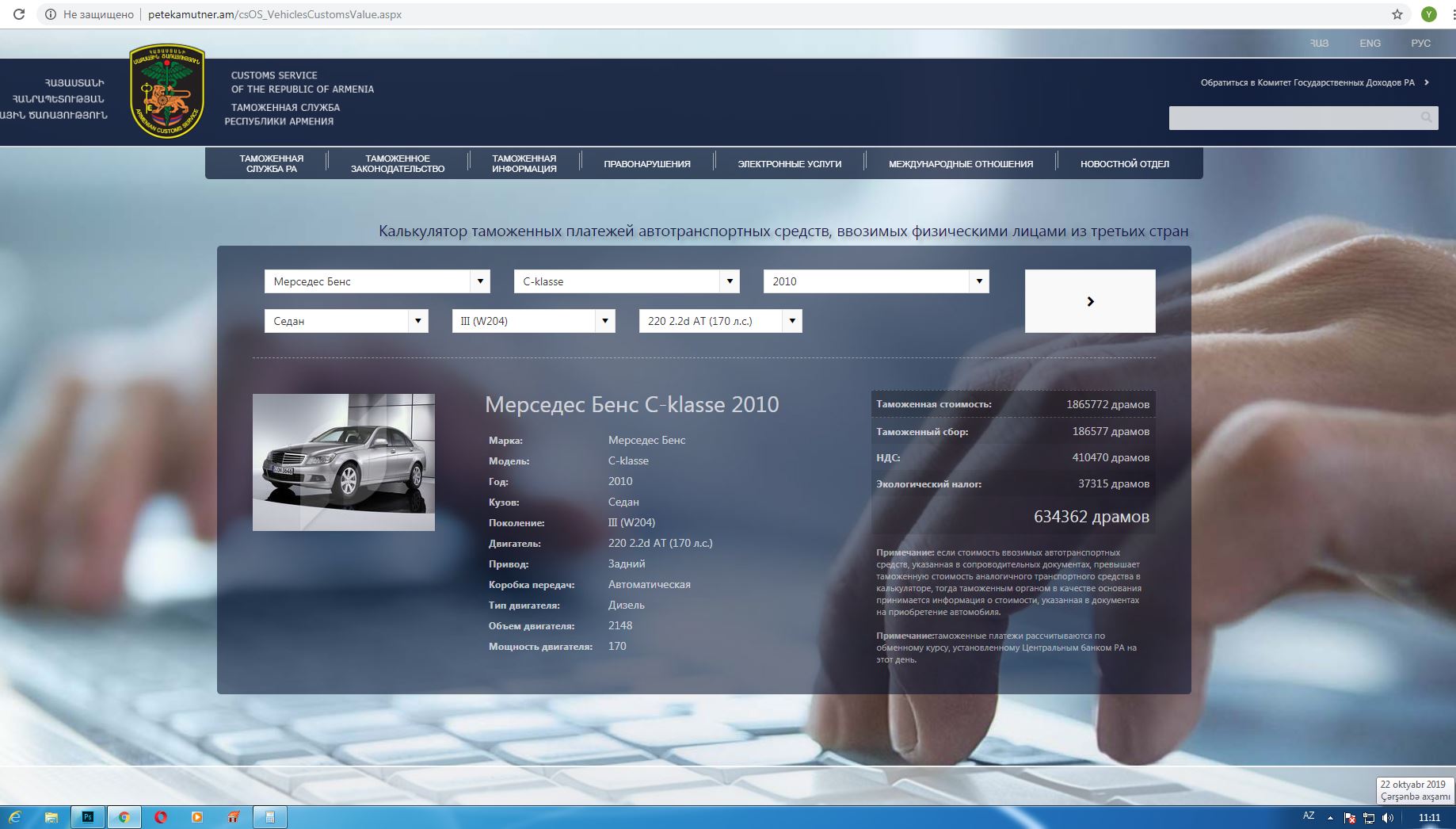Viewport: 1456px width, 829px height.
Task: Click the network tray icon
Action: pos(1369,818)
